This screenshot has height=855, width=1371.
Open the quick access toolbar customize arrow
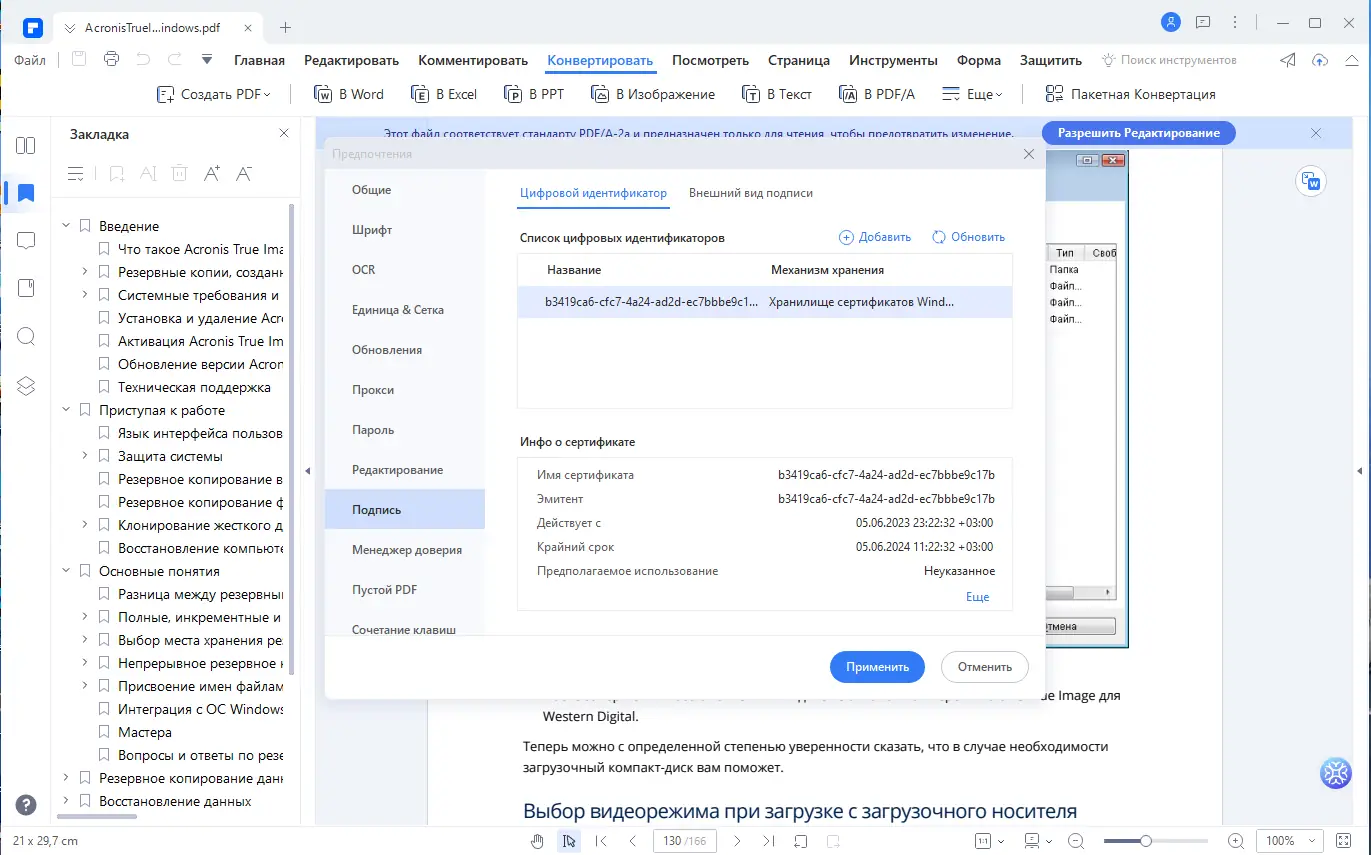(x=207, y=60)
